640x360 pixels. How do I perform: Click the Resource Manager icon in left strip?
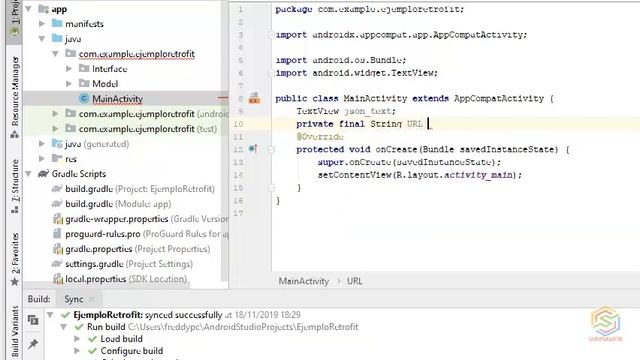[x=15, y=134]
